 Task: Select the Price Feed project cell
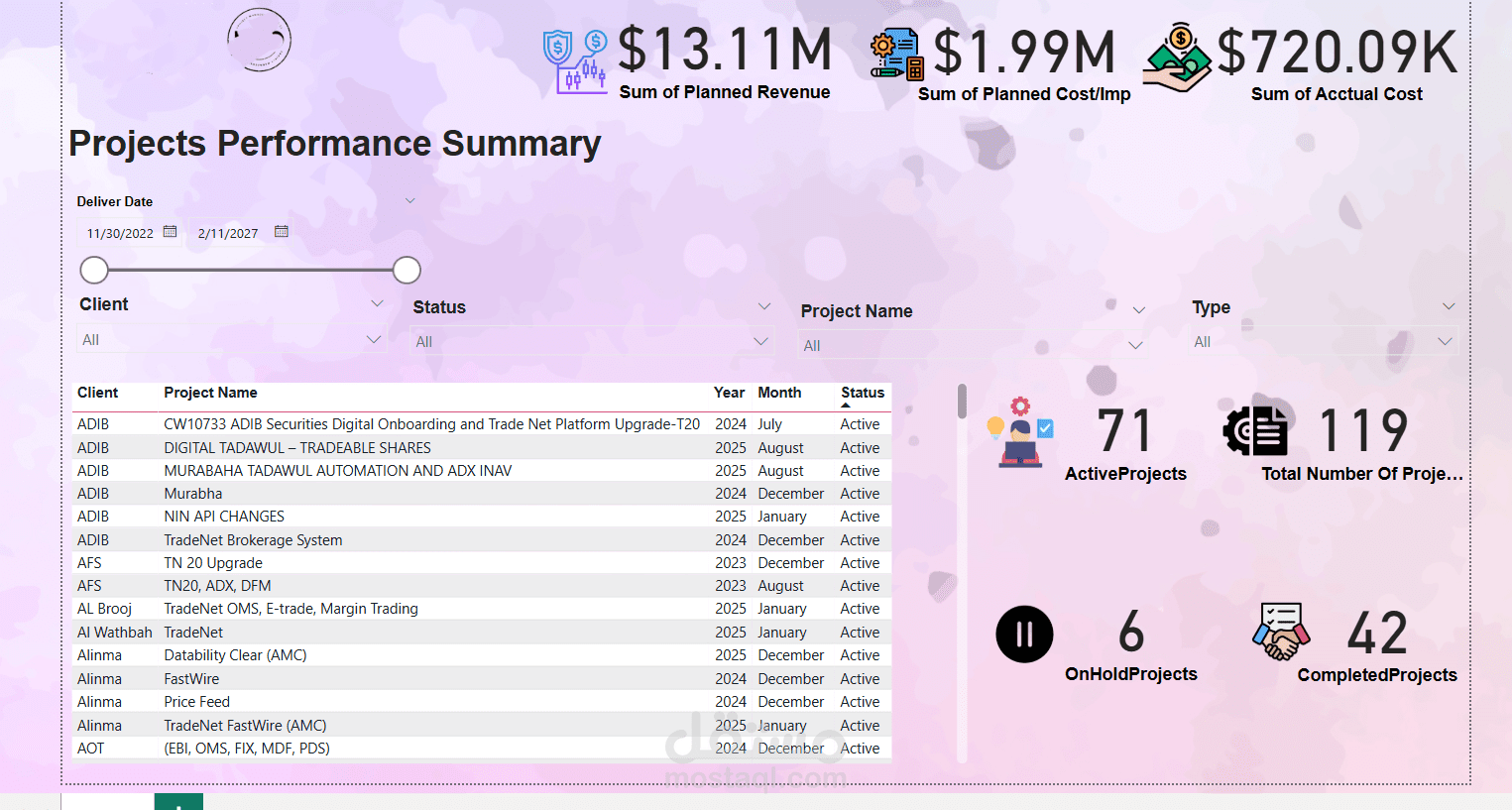(196, 702)
